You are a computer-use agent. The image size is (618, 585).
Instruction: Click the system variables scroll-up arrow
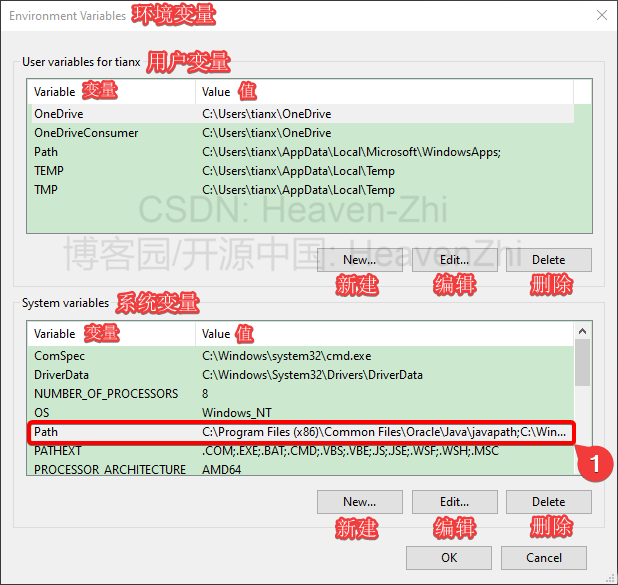coord(583,331)
